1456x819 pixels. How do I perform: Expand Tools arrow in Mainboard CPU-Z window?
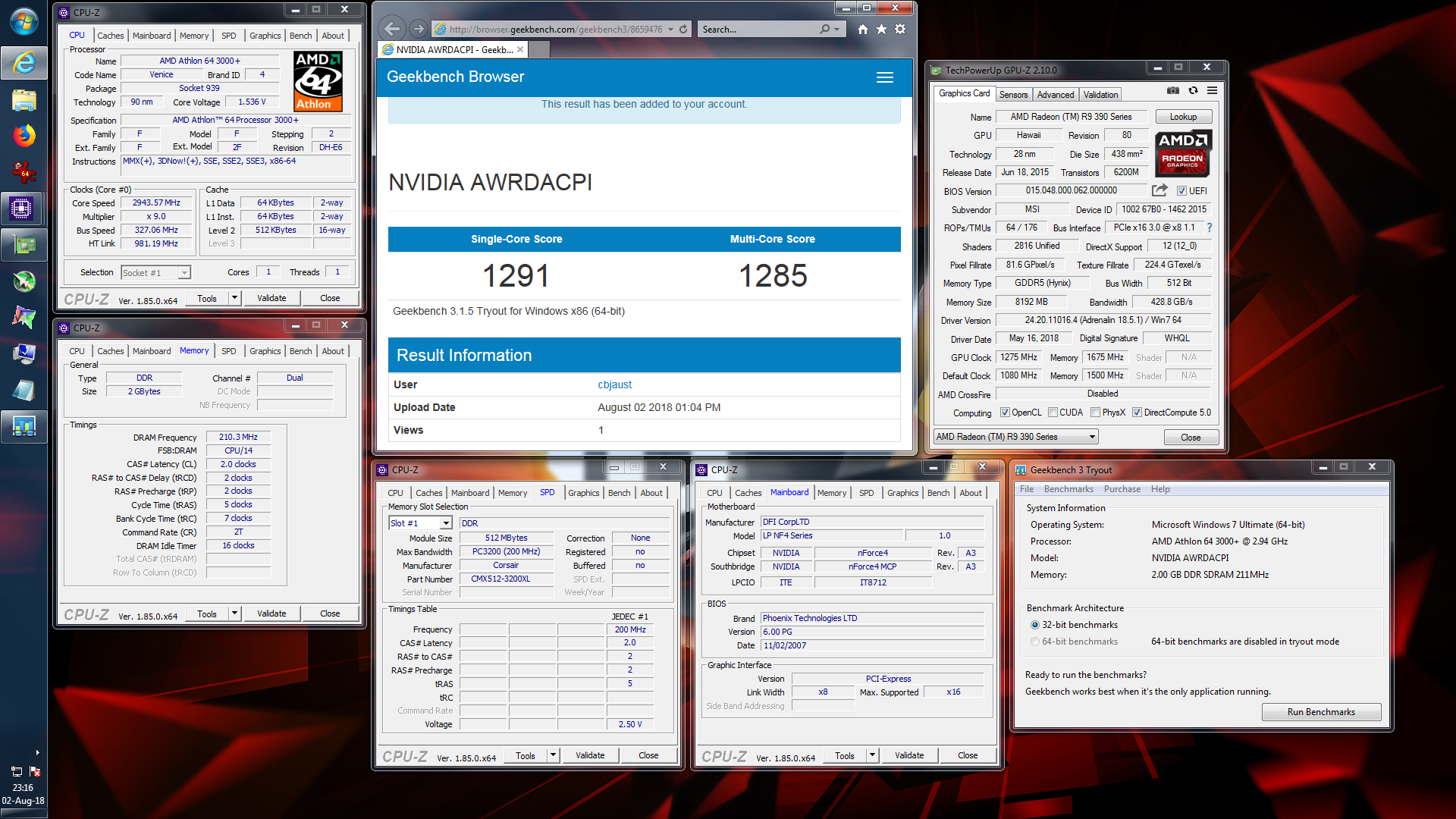872,755
